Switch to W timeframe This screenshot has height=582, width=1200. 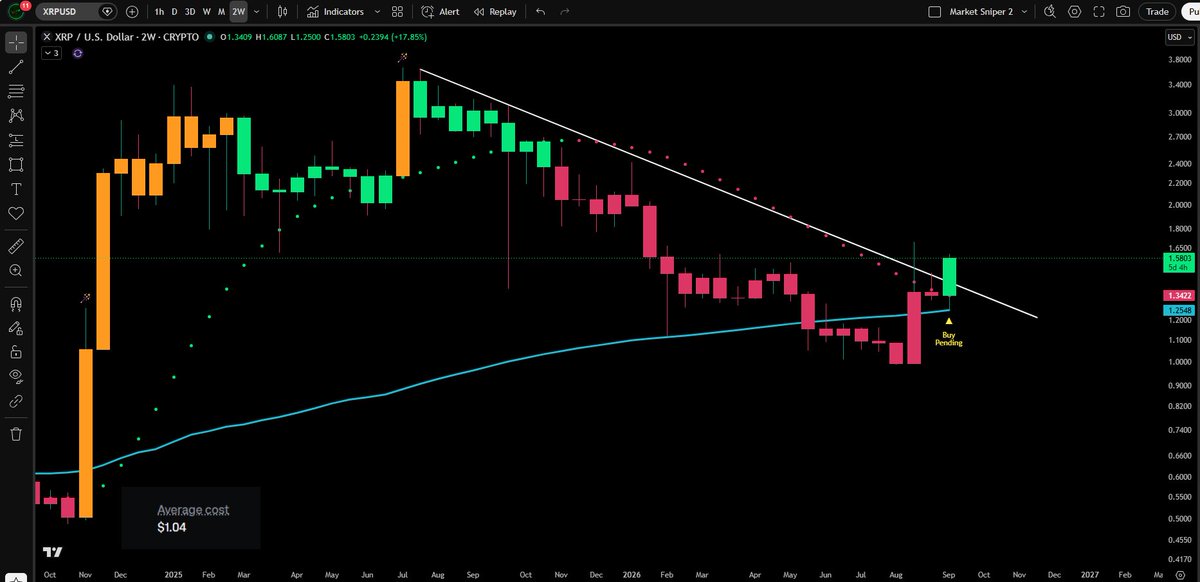(x=207, y=12)
